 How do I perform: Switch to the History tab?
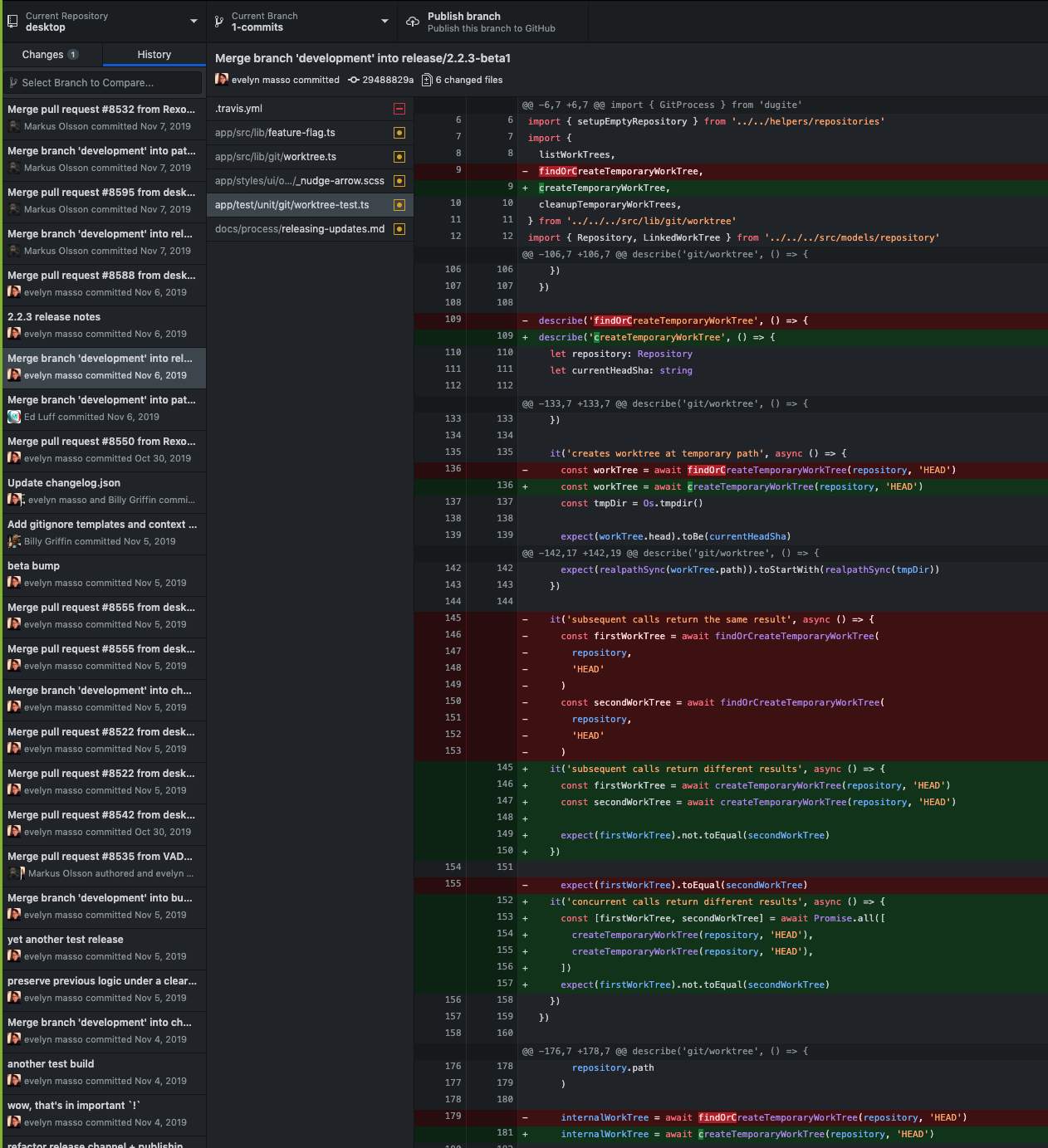(154, 55)
